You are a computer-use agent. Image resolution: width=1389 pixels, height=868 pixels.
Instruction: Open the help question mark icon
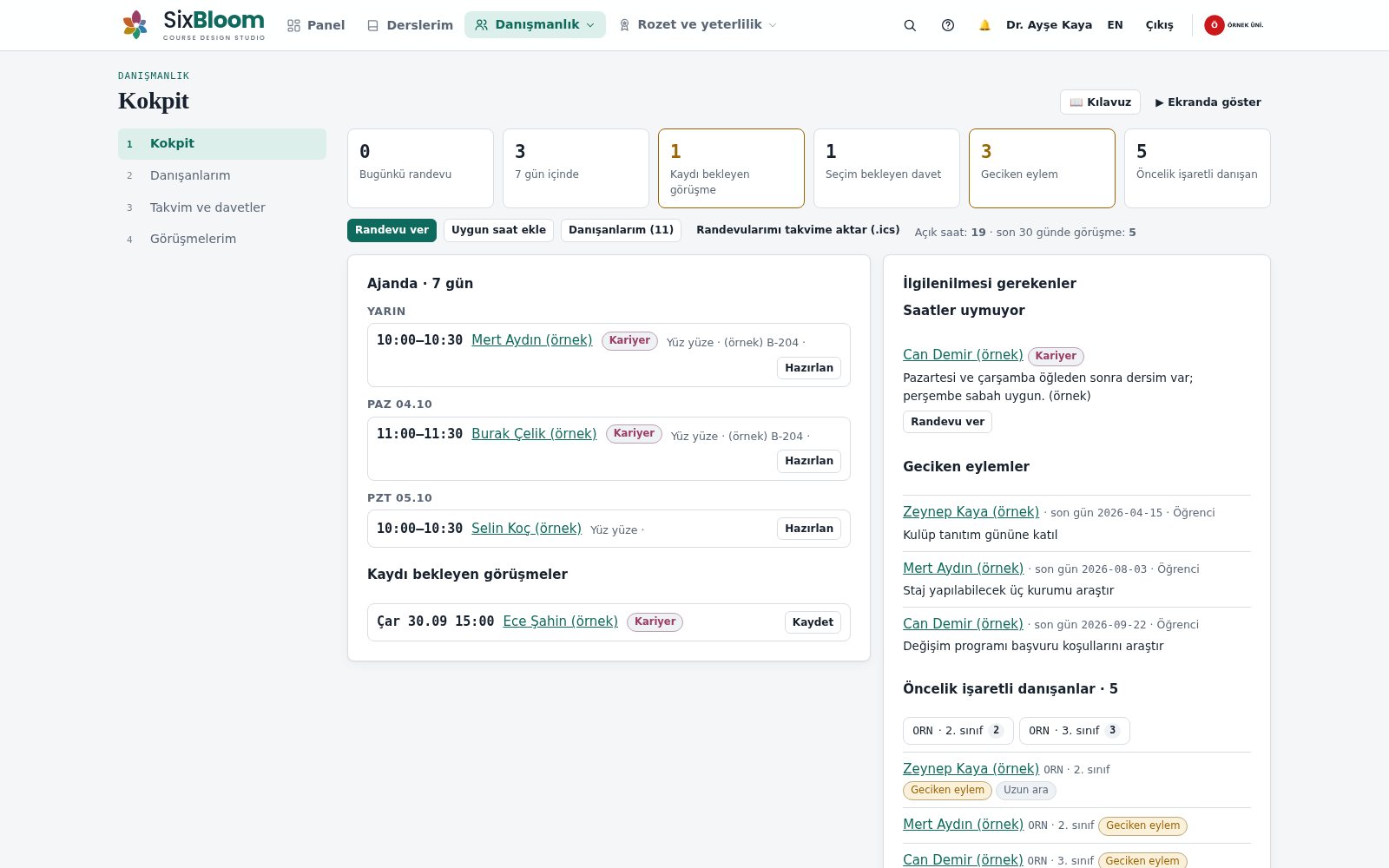(x=948, y=25)
